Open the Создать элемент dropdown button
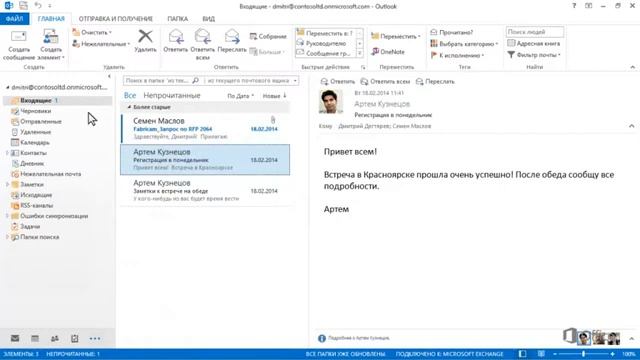Viewport: 640px width, 360px height. (x=51, y=45)
